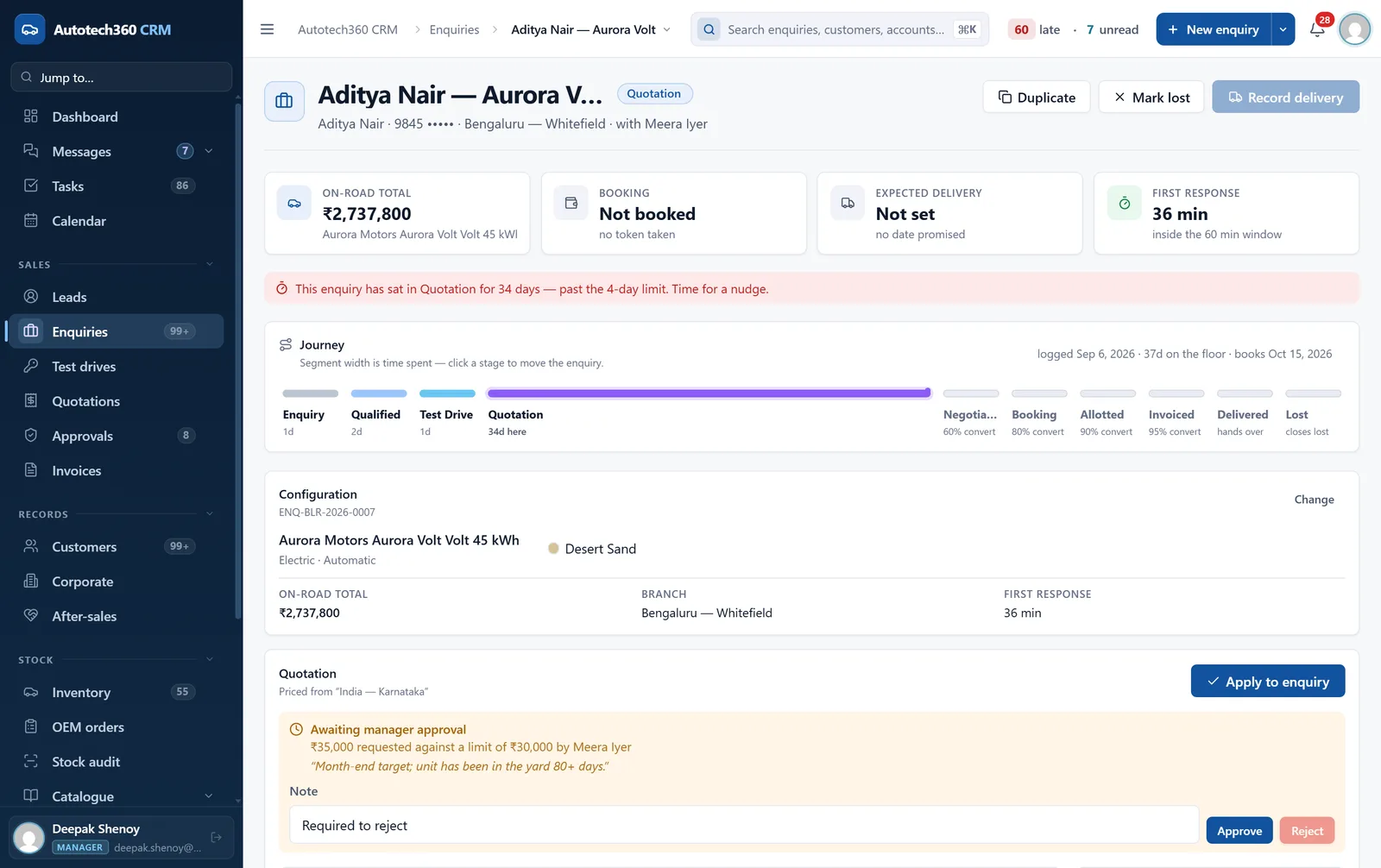Click the Duplicate button
This screenshot has height=868, width=1381.
[x=1037, y=97]
